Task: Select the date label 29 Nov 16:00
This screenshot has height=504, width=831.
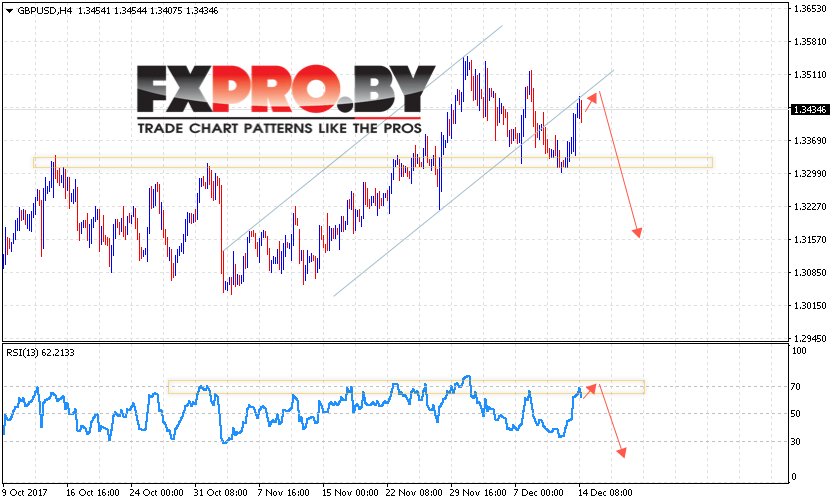Action: point(478,493)
